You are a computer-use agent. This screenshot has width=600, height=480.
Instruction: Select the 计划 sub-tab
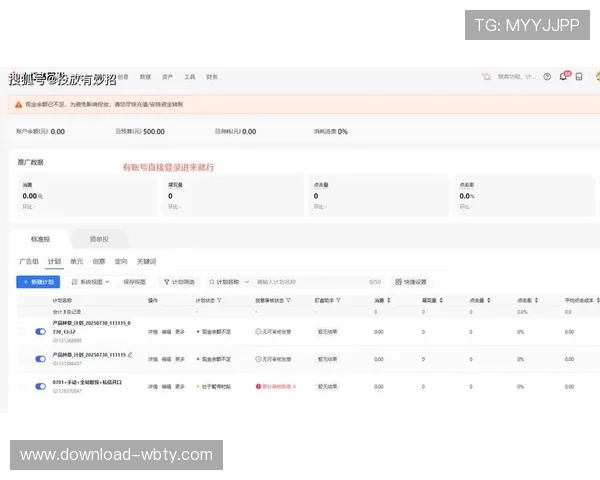pyautogui.click(x=54, y=261)
